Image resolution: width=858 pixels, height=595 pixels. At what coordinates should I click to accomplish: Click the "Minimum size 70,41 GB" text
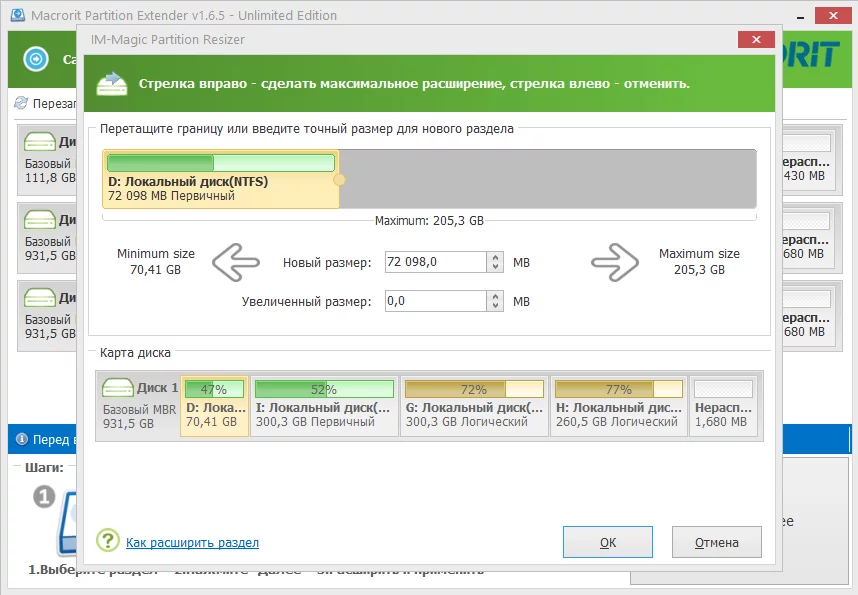coord(156,262)
